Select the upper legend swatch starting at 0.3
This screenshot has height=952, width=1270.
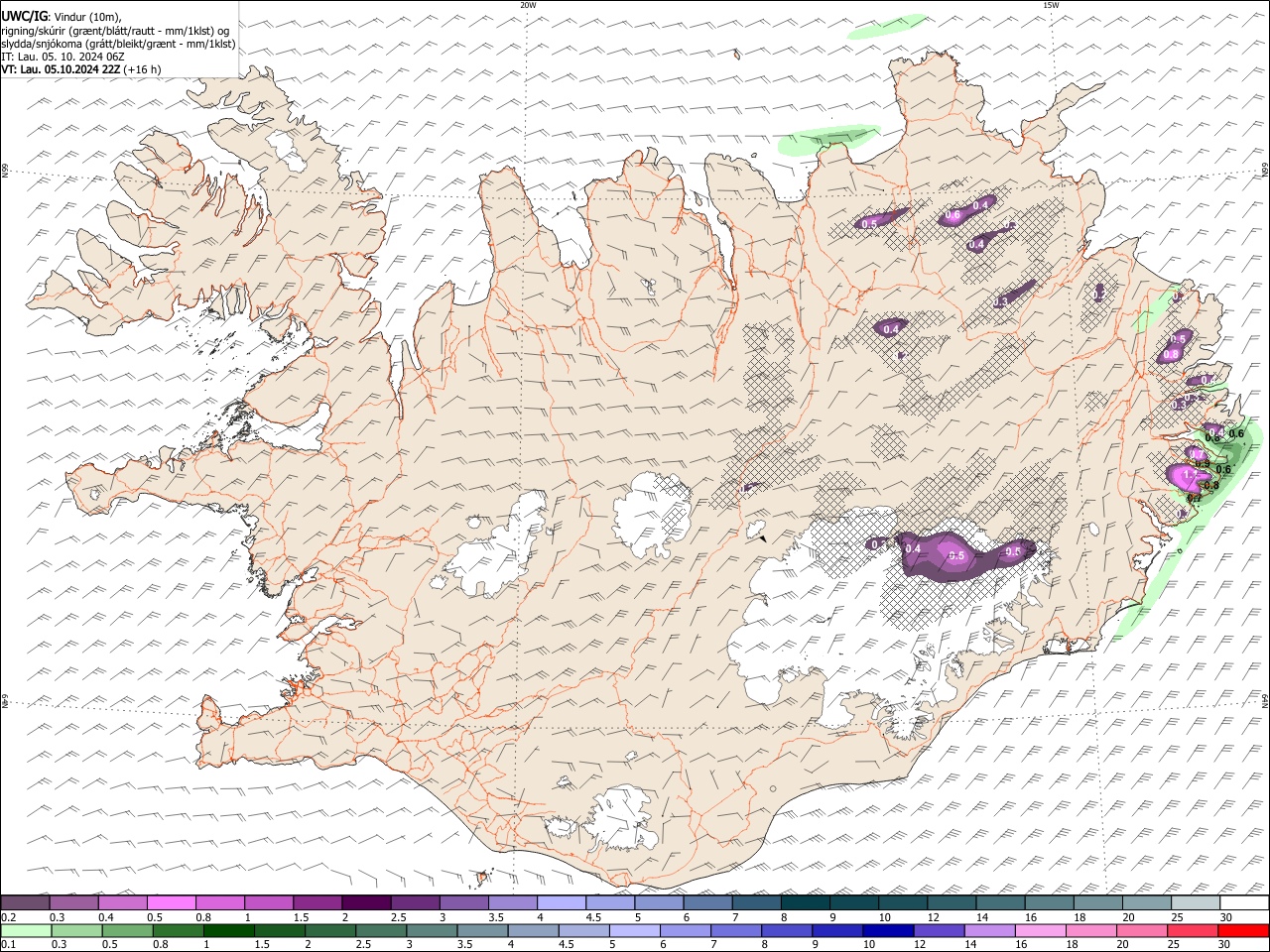tap(74, 903)
